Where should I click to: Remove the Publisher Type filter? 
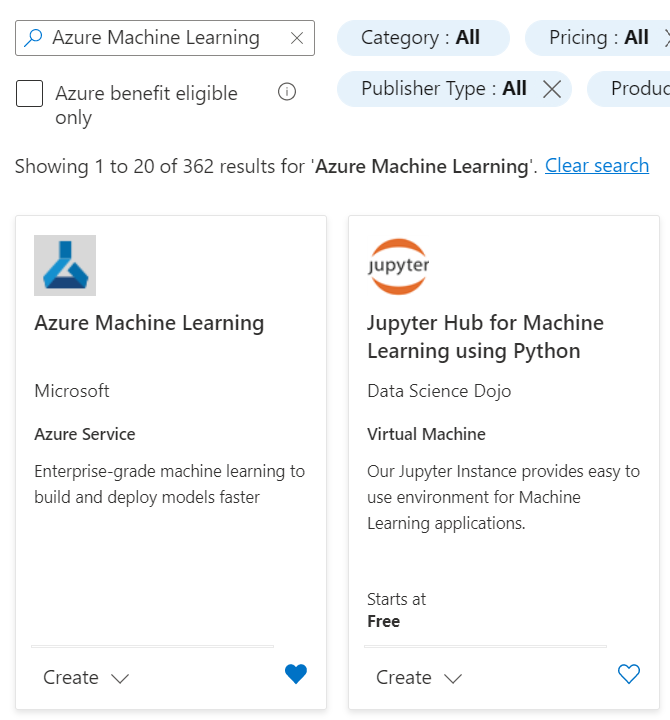[x=551, y=89]
